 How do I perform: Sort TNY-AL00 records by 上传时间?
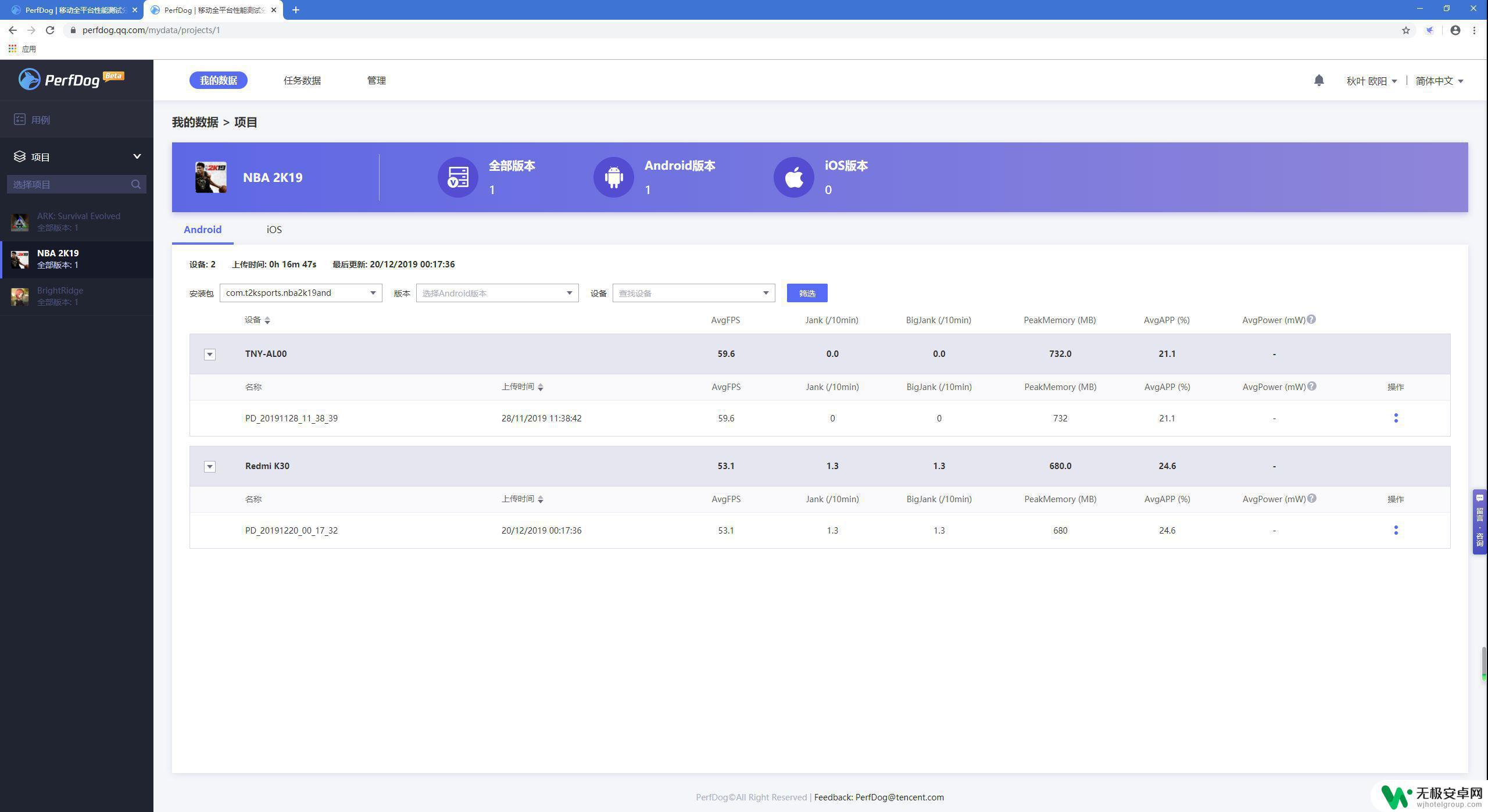[x=541, y=387]
